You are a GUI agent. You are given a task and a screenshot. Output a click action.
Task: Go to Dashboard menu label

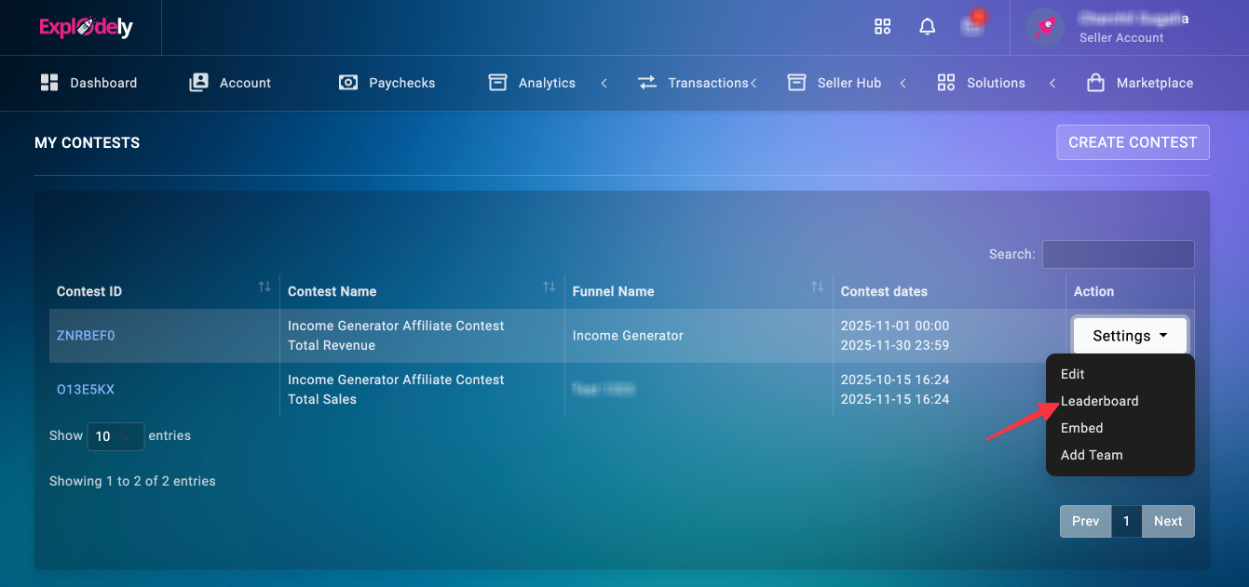(x=103, y=83)
